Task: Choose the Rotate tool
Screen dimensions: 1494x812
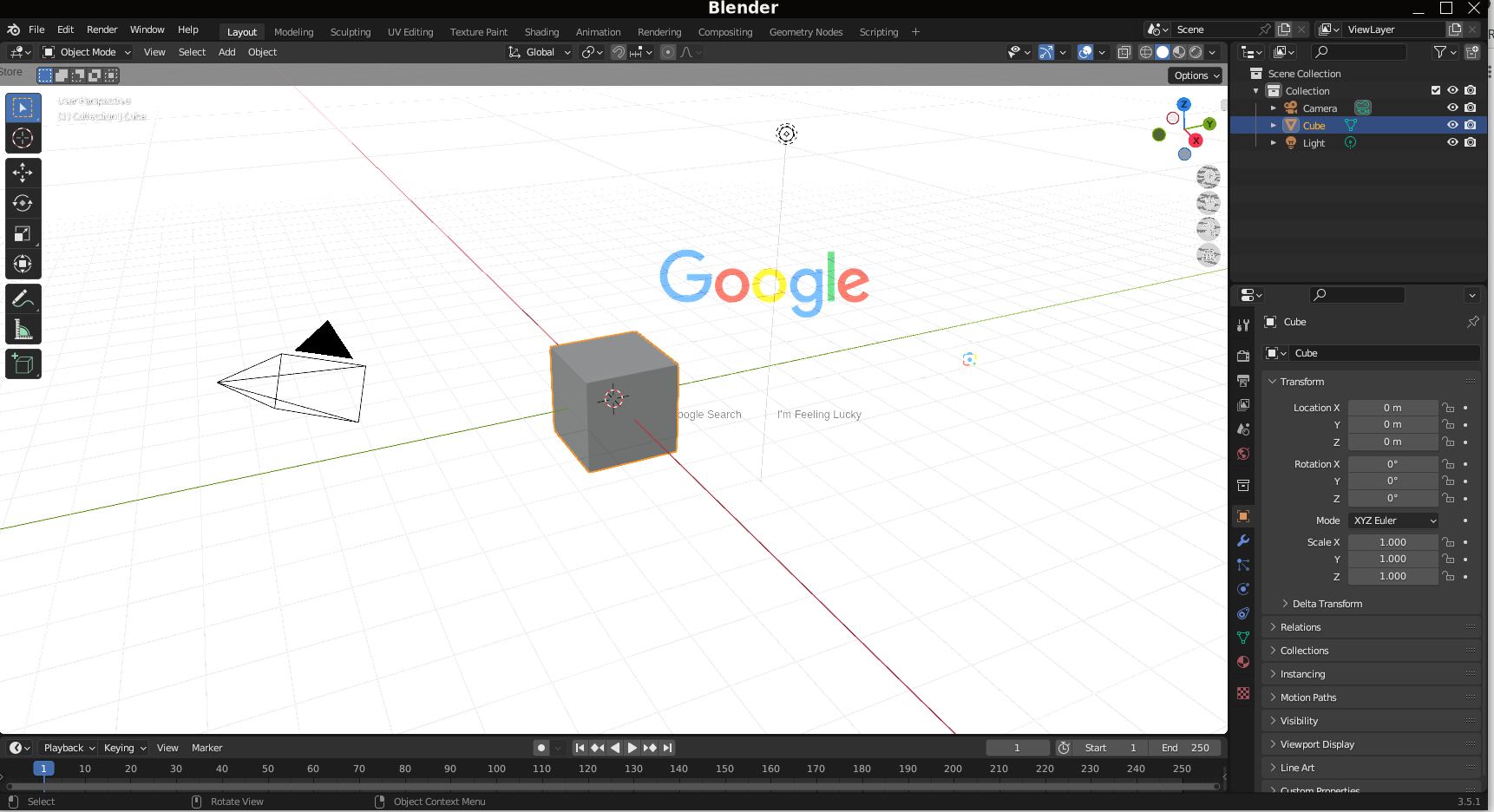Action: [x=23, y=203]
